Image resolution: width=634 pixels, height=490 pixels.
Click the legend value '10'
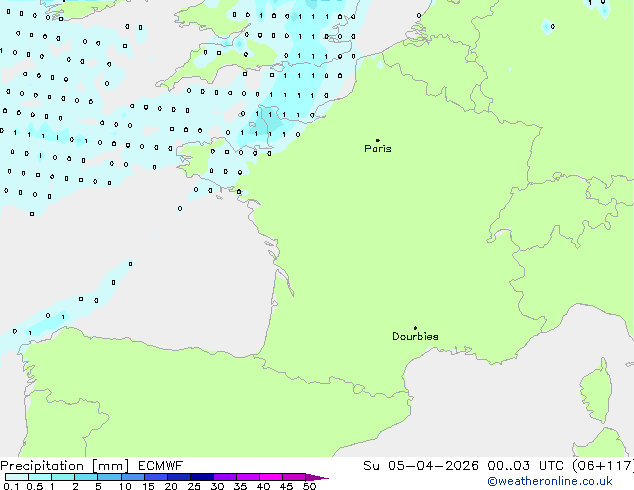pyautogui.click(x=125, y=486)
